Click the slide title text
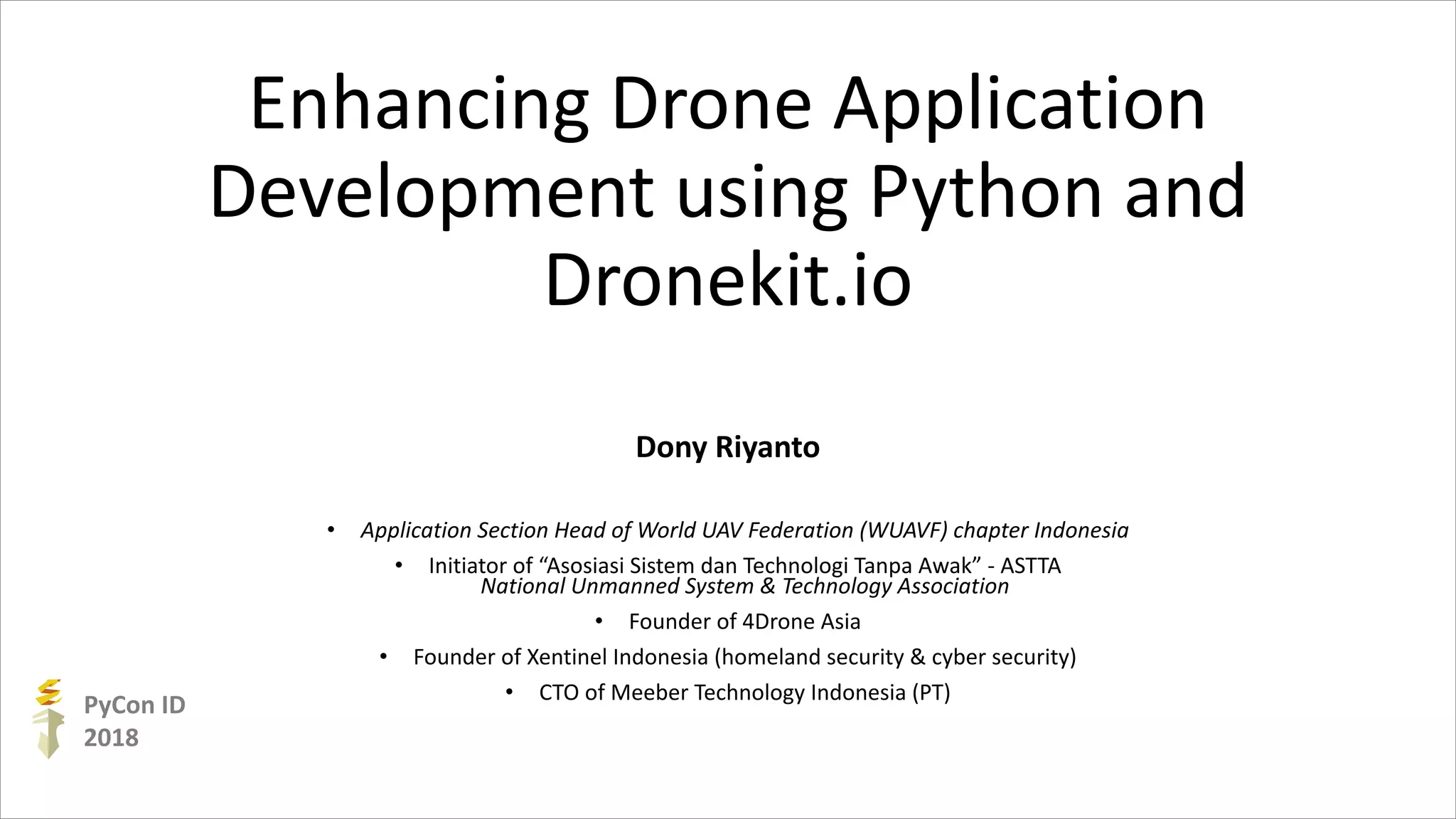 (727, 192)
